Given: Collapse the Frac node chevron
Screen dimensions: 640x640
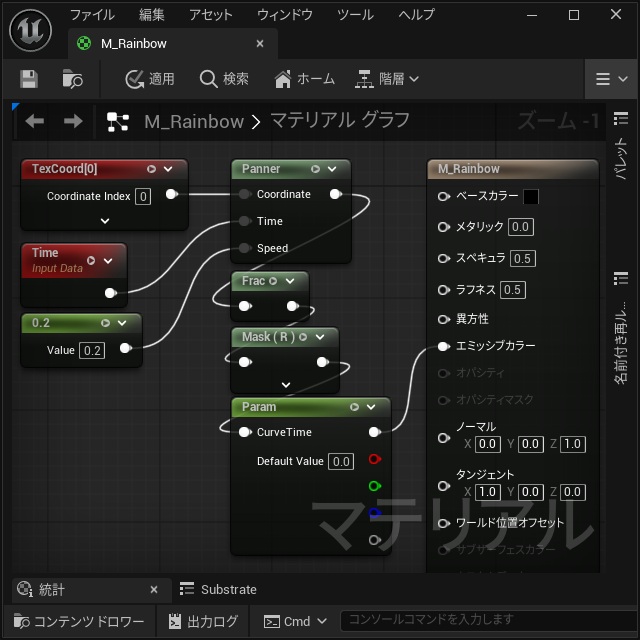Looking at the screenshot, I should tap(290, 281).
